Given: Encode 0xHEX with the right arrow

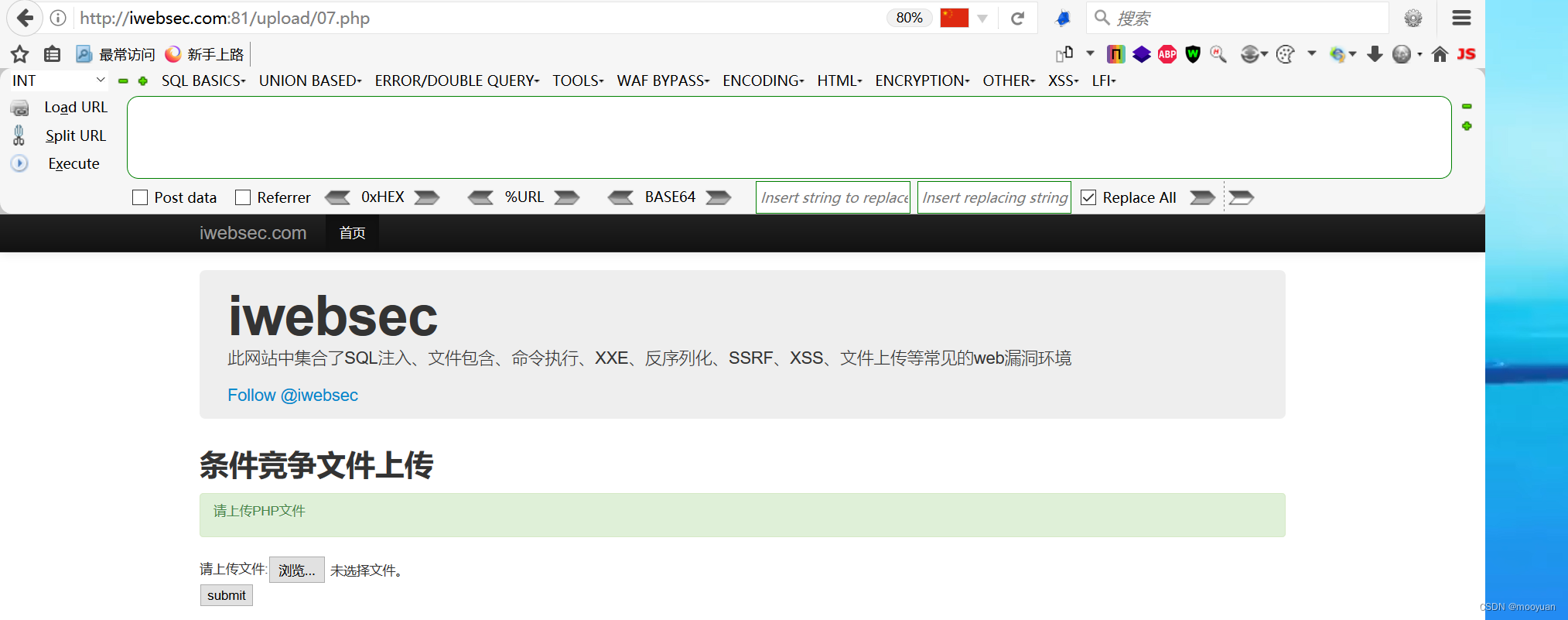Looking at the screenshot, I should (x=427, y=197).
